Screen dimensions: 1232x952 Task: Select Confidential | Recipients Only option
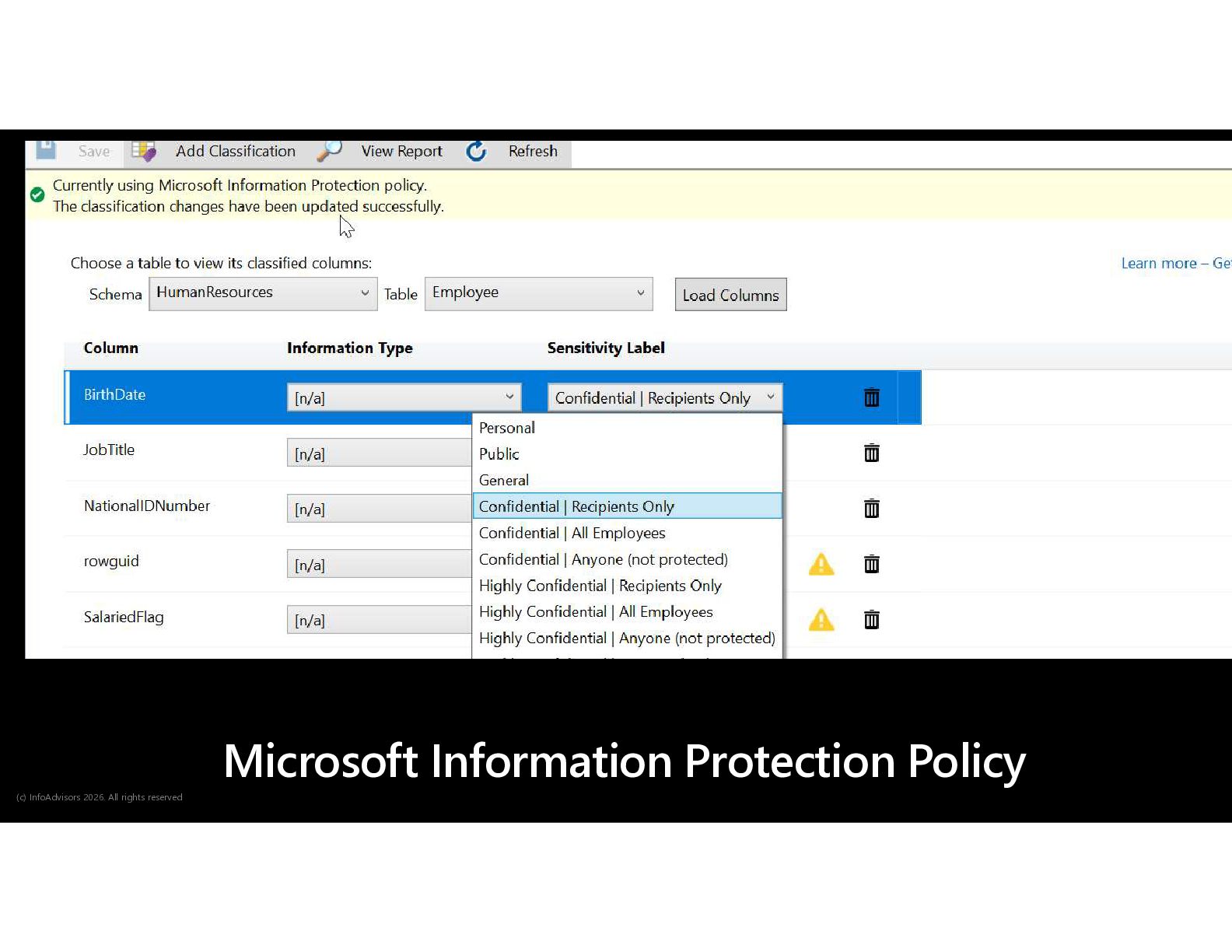tap(627, 506)
